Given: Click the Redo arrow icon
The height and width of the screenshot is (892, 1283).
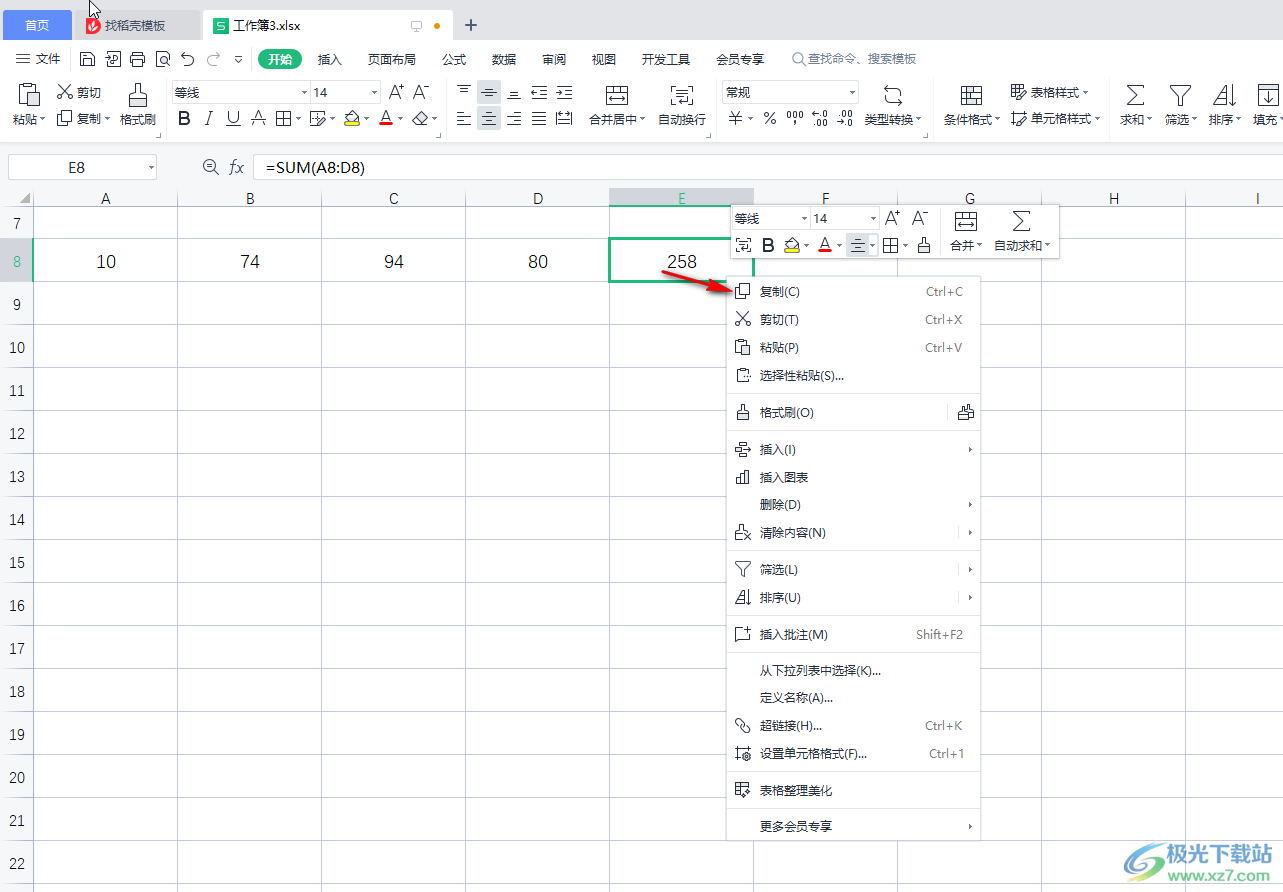Looking at the screenshot, I should (212, 59).
